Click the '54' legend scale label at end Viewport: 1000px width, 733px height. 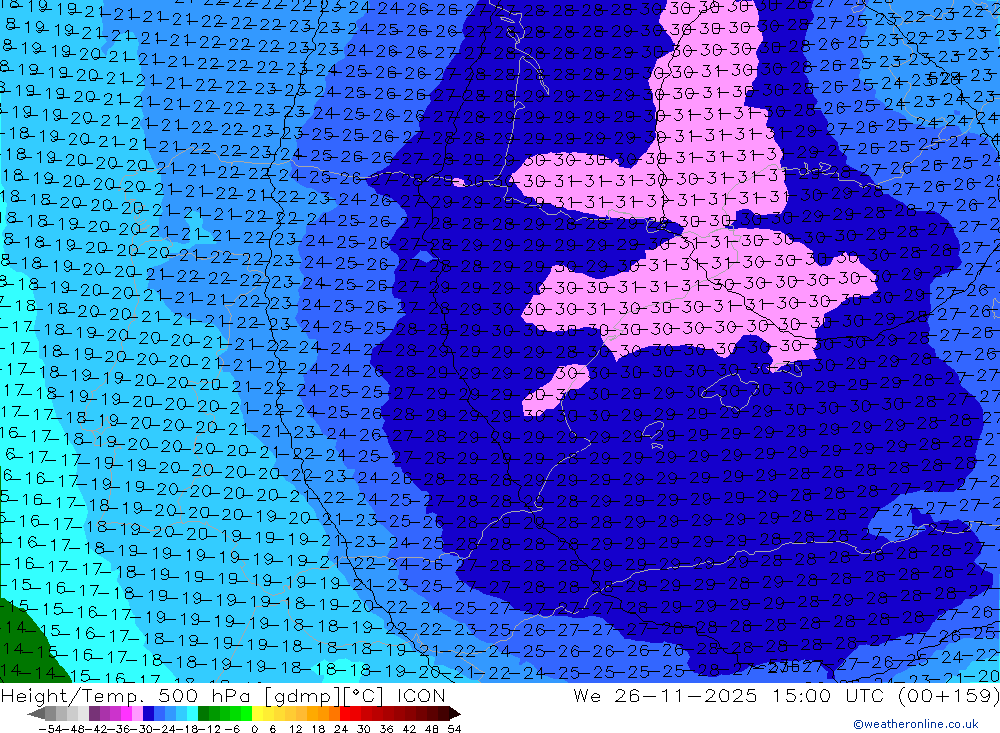pyautogui.click(x=454, y=729)
